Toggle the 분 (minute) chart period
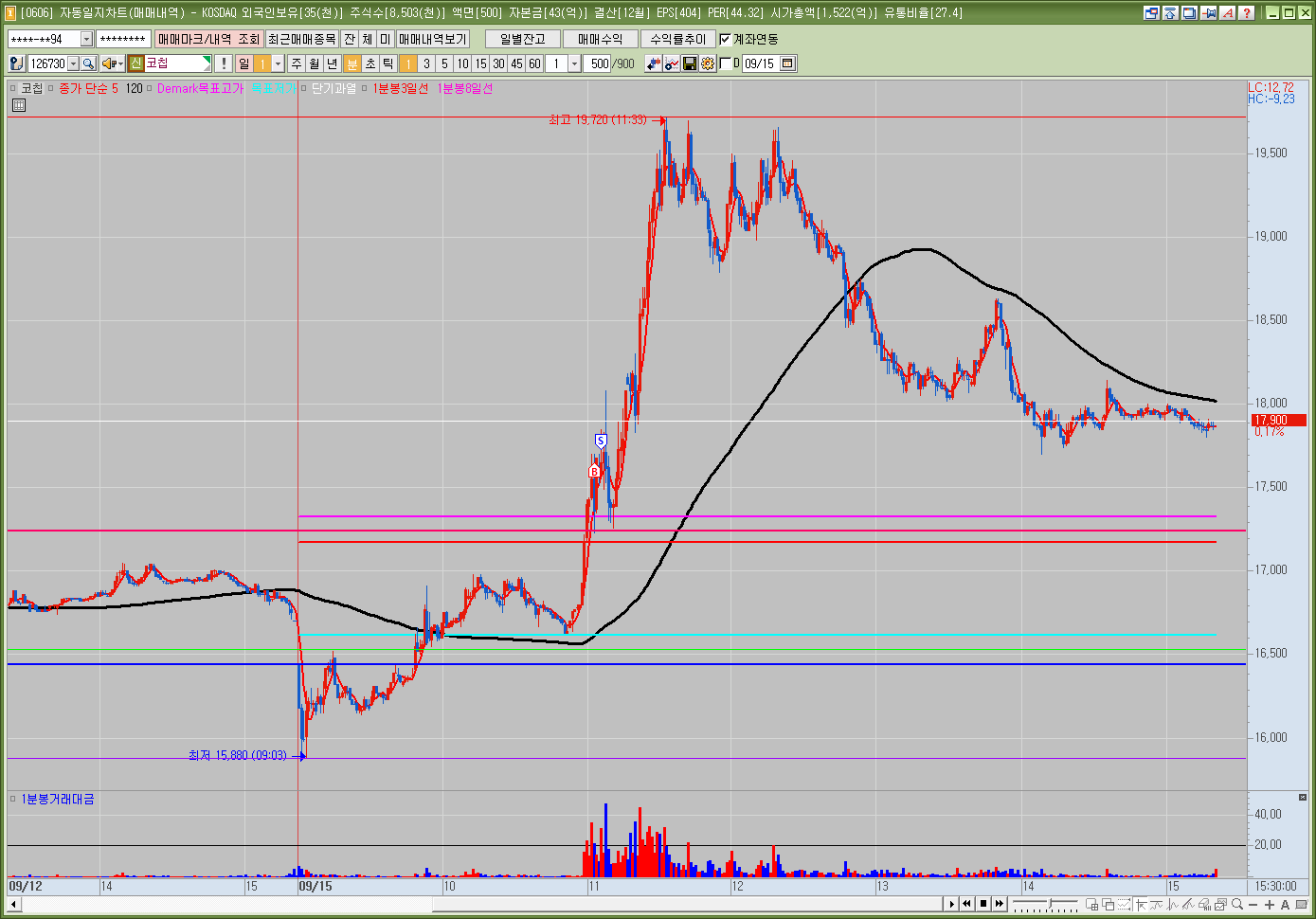Viewport: 1316px width, 919px height. [352, 63]
